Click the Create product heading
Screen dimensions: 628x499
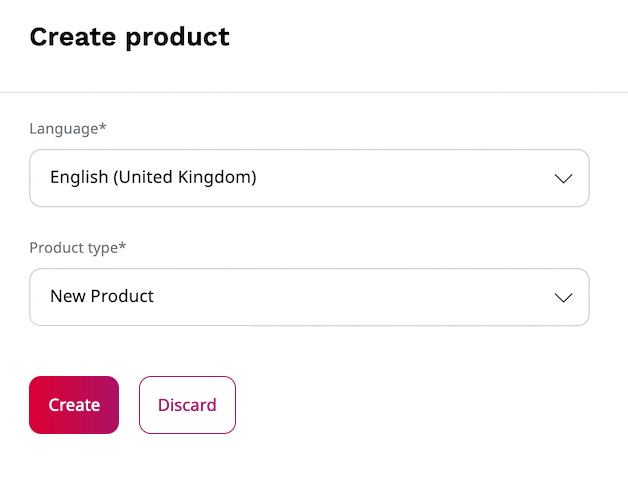click(x=130, y=38)
